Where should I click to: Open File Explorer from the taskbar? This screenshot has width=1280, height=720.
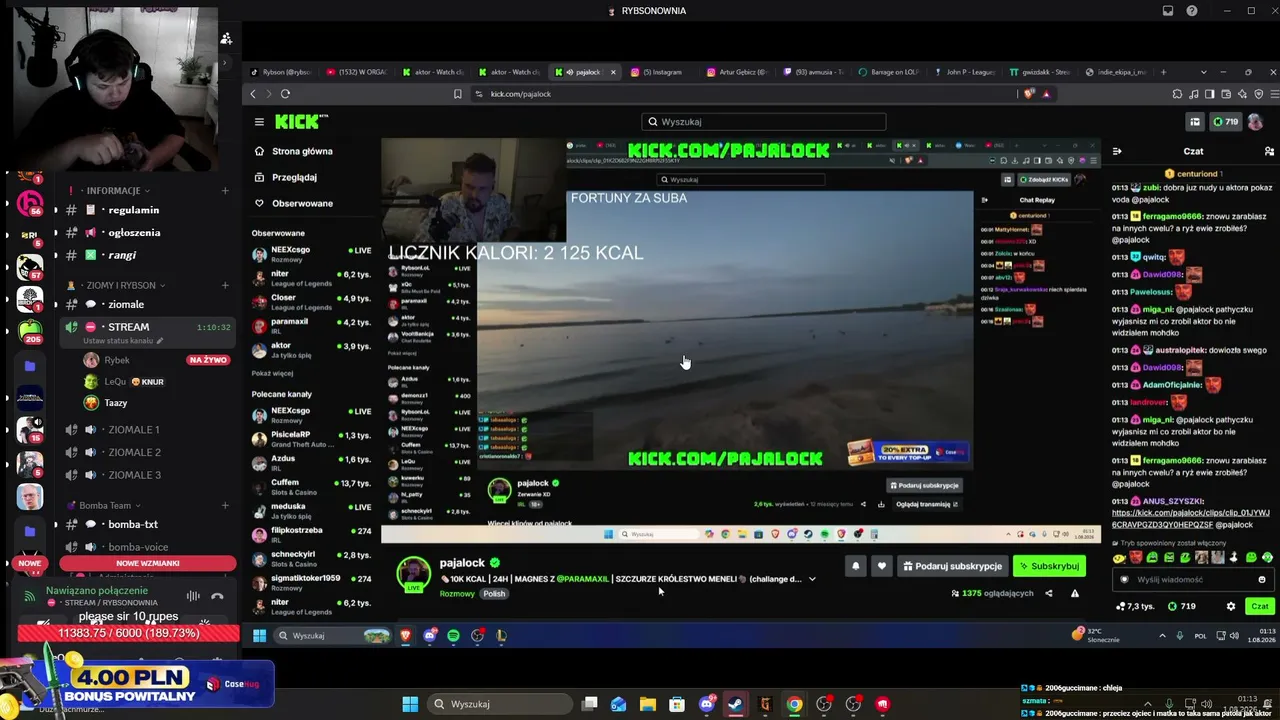pyautogui.click(x=648, y=704)
